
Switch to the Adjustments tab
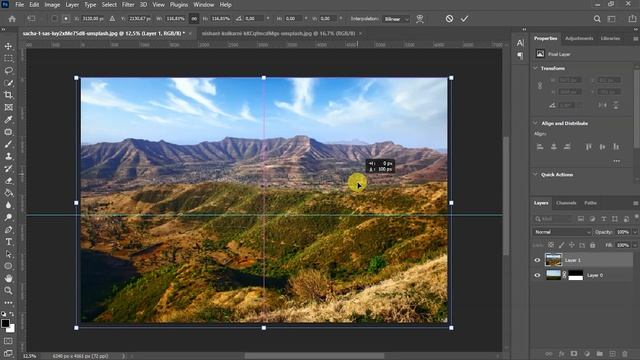579,38
